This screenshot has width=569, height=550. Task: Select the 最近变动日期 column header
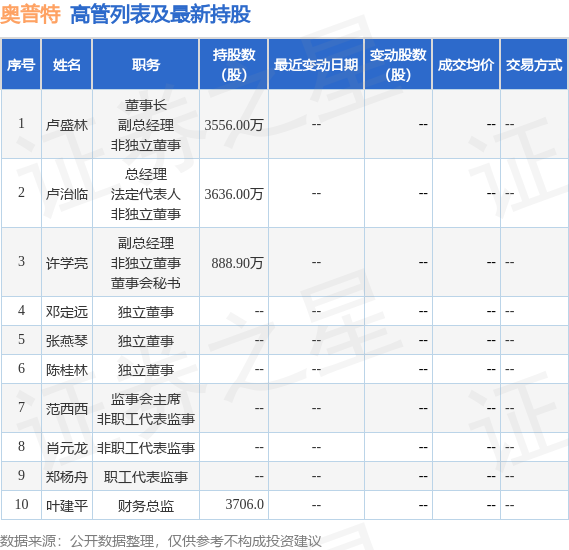click(x=316, y=65)
